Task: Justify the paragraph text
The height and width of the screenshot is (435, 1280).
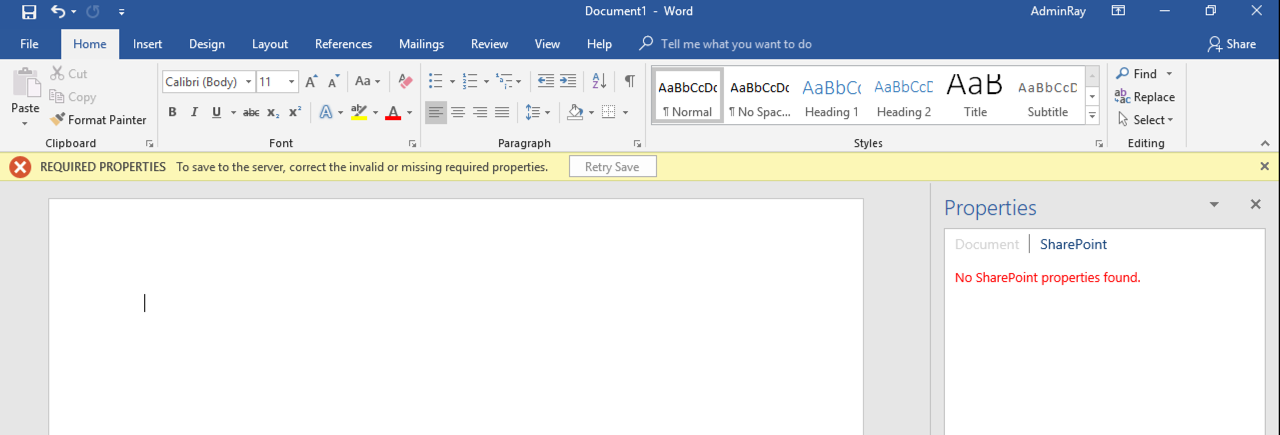Action: [x=502, y=112]
